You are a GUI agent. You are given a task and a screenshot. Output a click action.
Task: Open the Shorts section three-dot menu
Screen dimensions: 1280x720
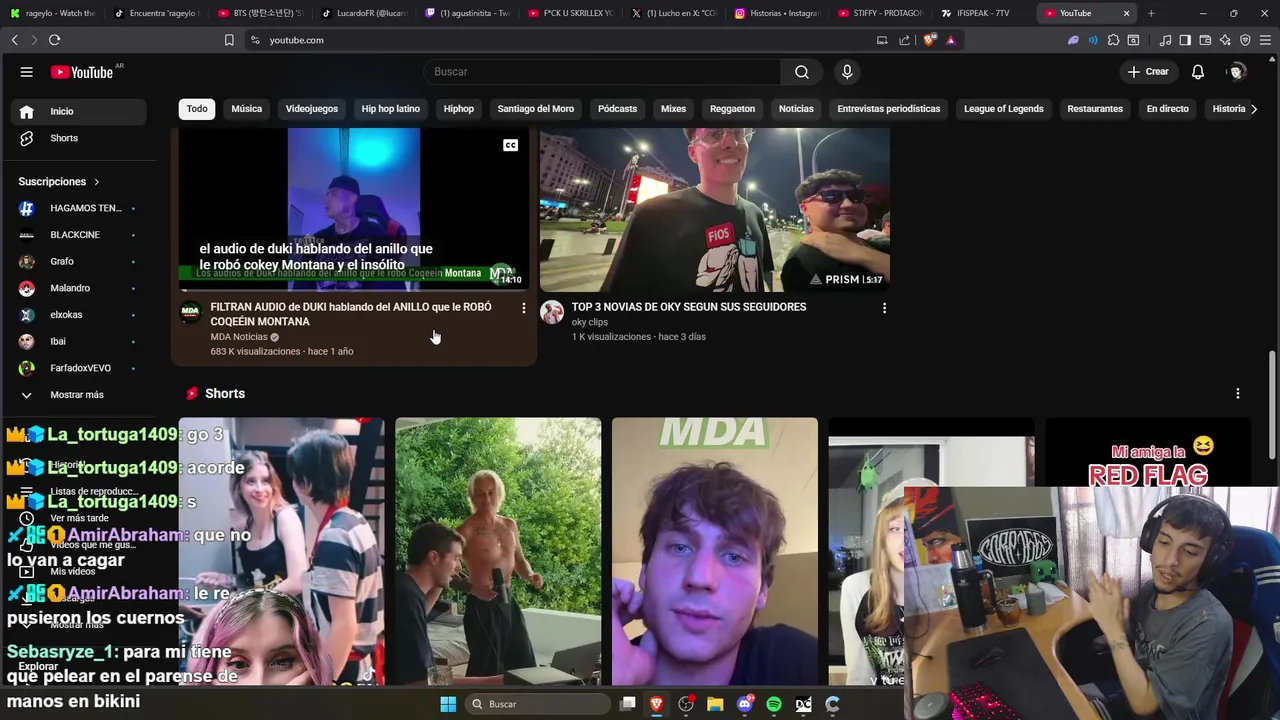[1238, 394]
